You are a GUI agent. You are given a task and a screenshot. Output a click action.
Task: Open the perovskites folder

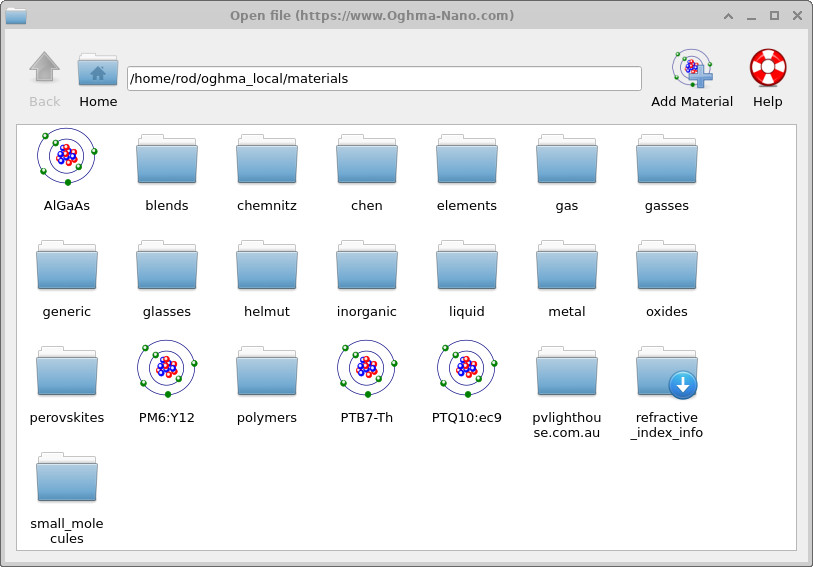(x=67, y=372)
